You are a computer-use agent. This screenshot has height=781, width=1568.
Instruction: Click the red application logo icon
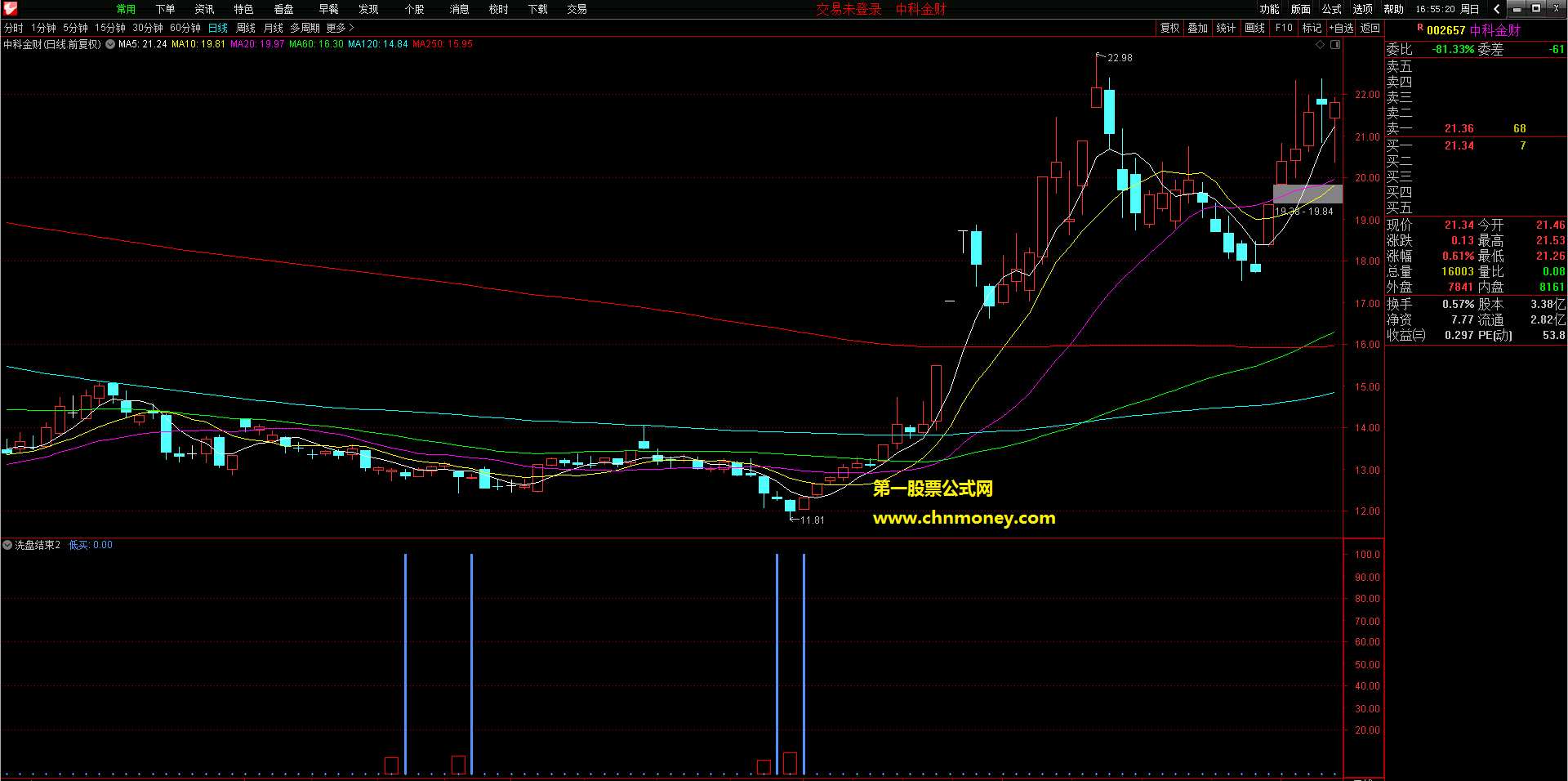10,9
